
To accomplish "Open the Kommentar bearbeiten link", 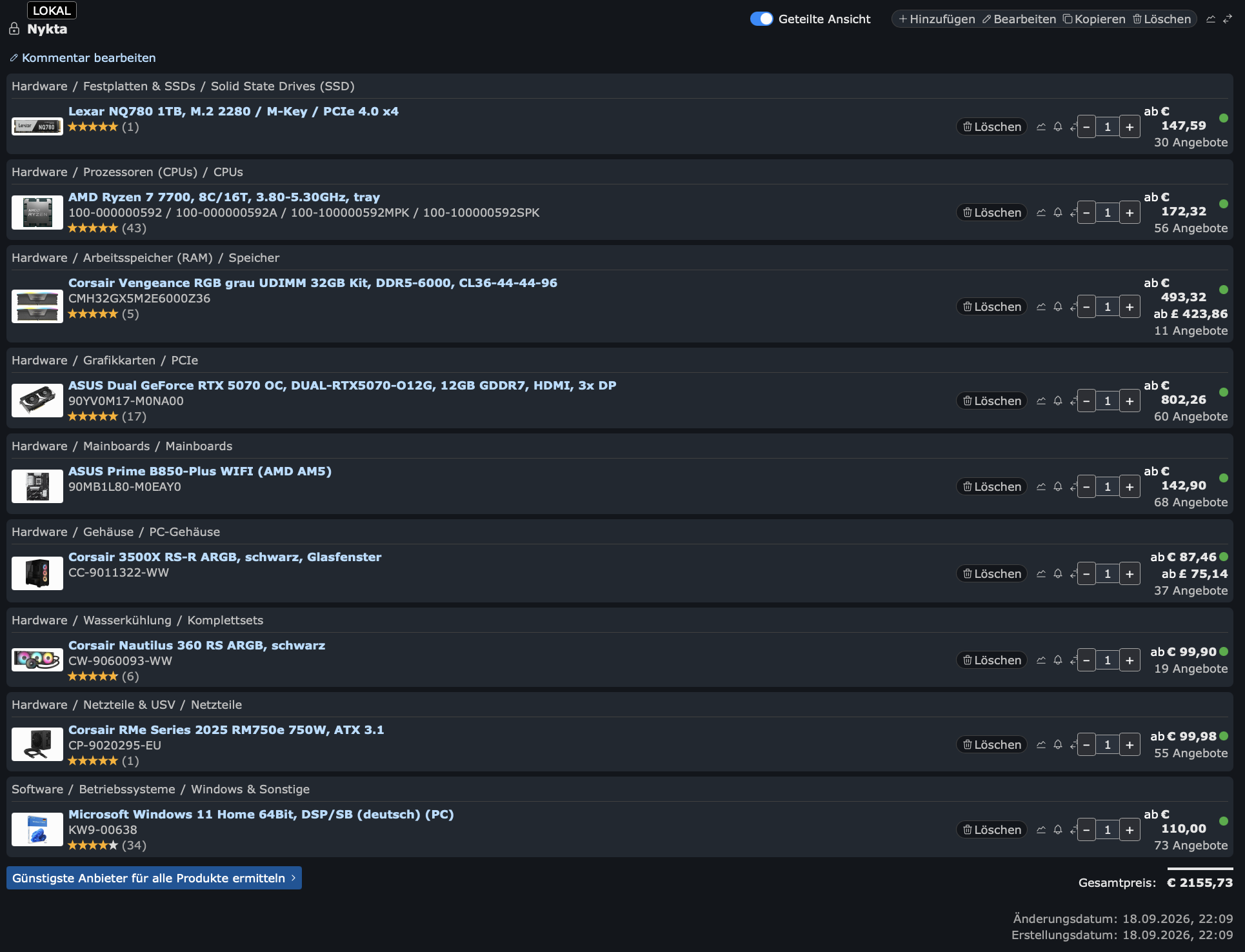I will click(x=83, y=58).
